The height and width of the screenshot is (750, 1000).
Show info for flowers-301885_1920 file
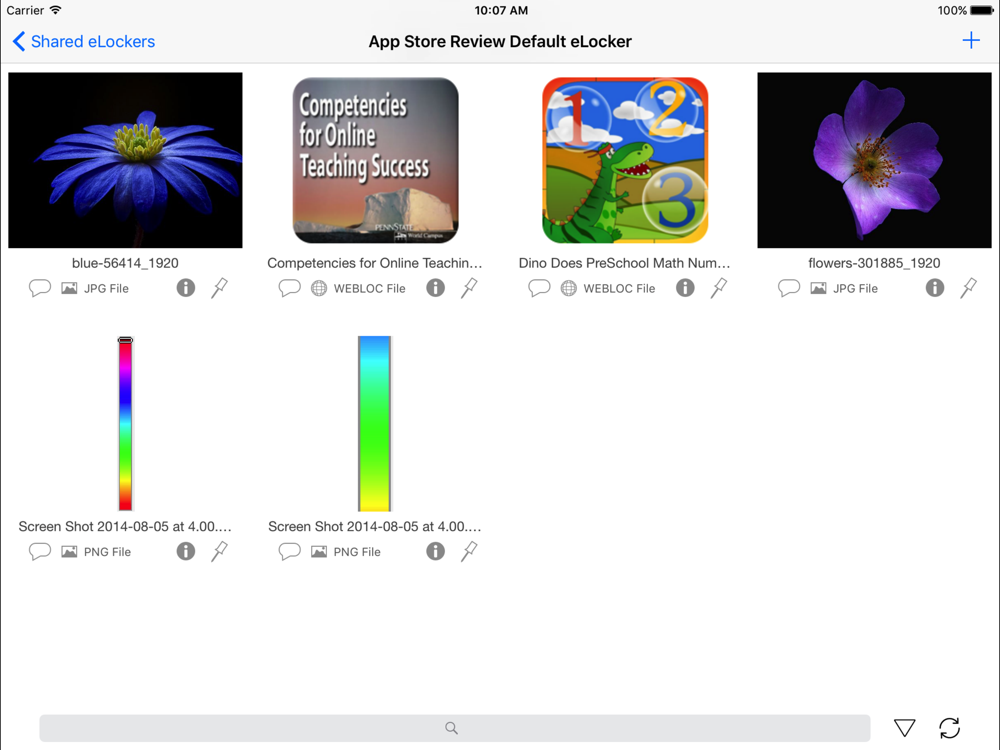935,288
